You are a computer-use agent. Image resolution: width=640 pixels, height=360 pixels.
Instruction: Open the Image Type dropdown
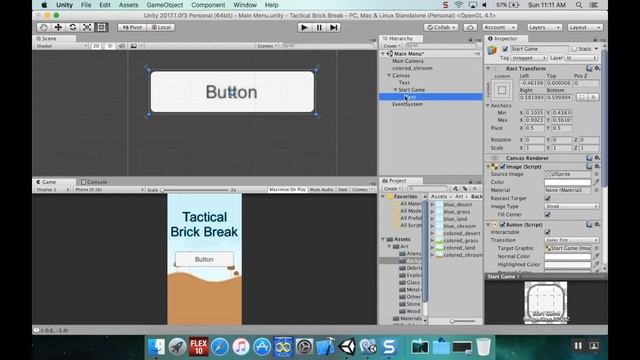pos(571,207)
